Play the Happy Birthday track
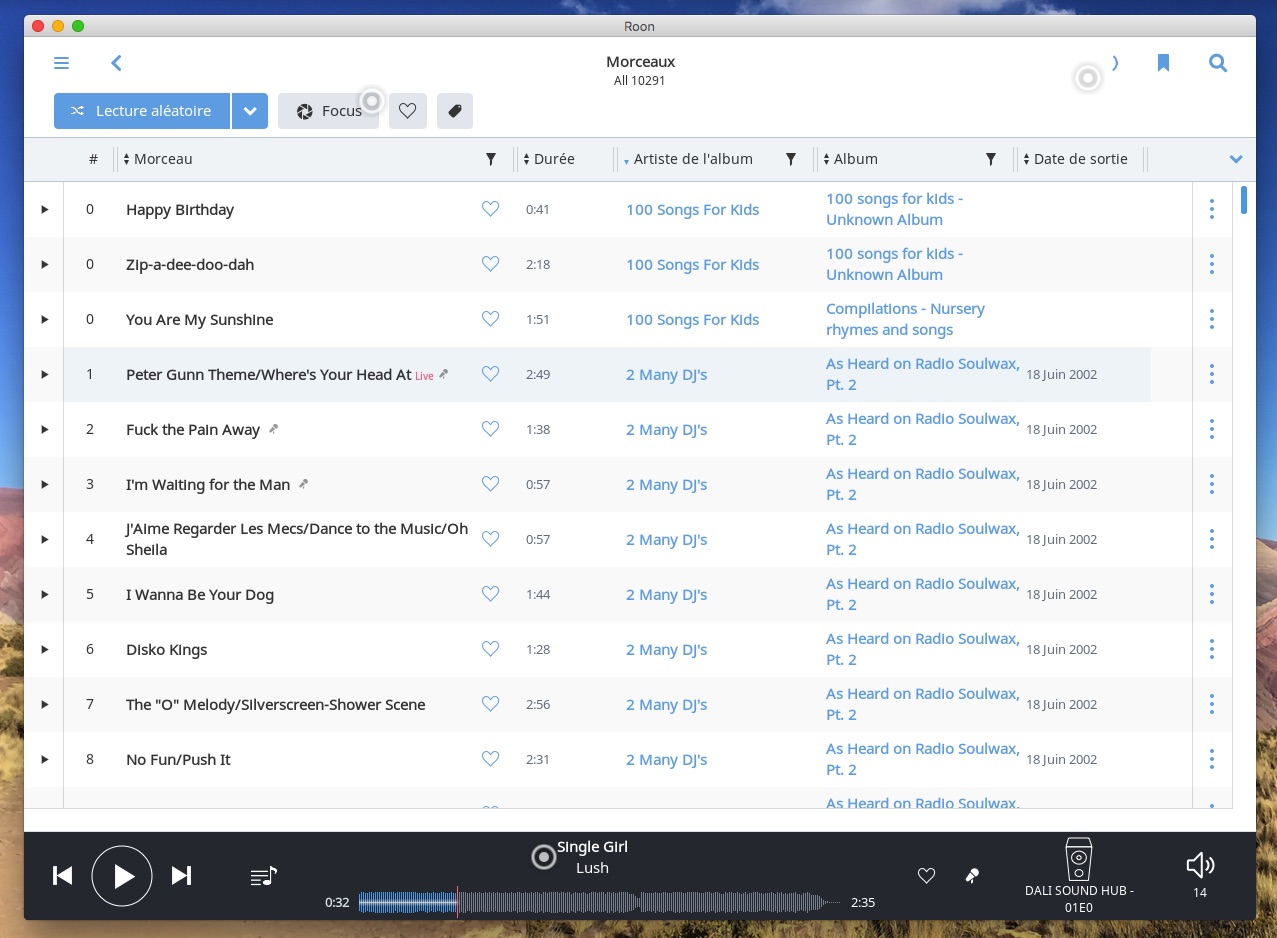Image resolution: width=1277 pixels, height=938 pixels. click(44, 210)
